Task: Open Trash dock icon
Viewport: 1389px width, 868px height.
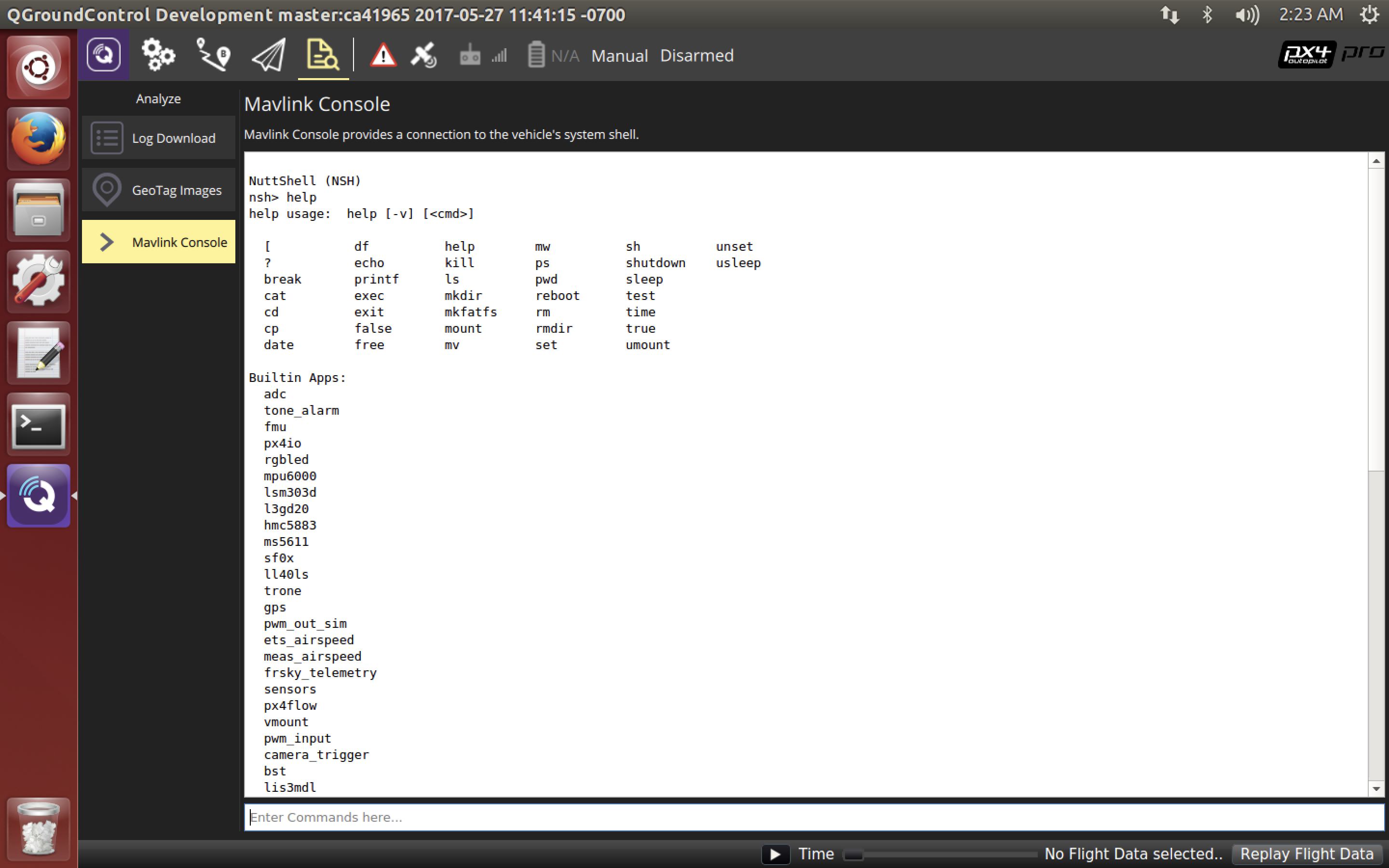Action: point(39,828)
